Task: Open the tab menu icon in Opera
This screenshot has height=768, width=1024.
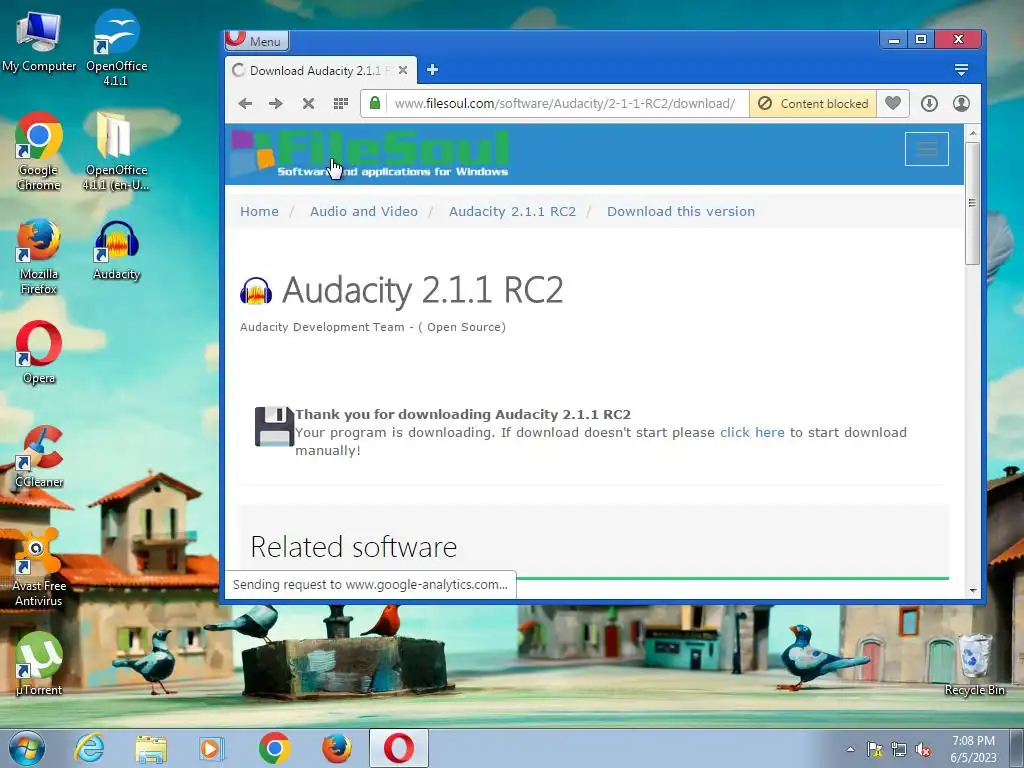Action: point(961,70)
